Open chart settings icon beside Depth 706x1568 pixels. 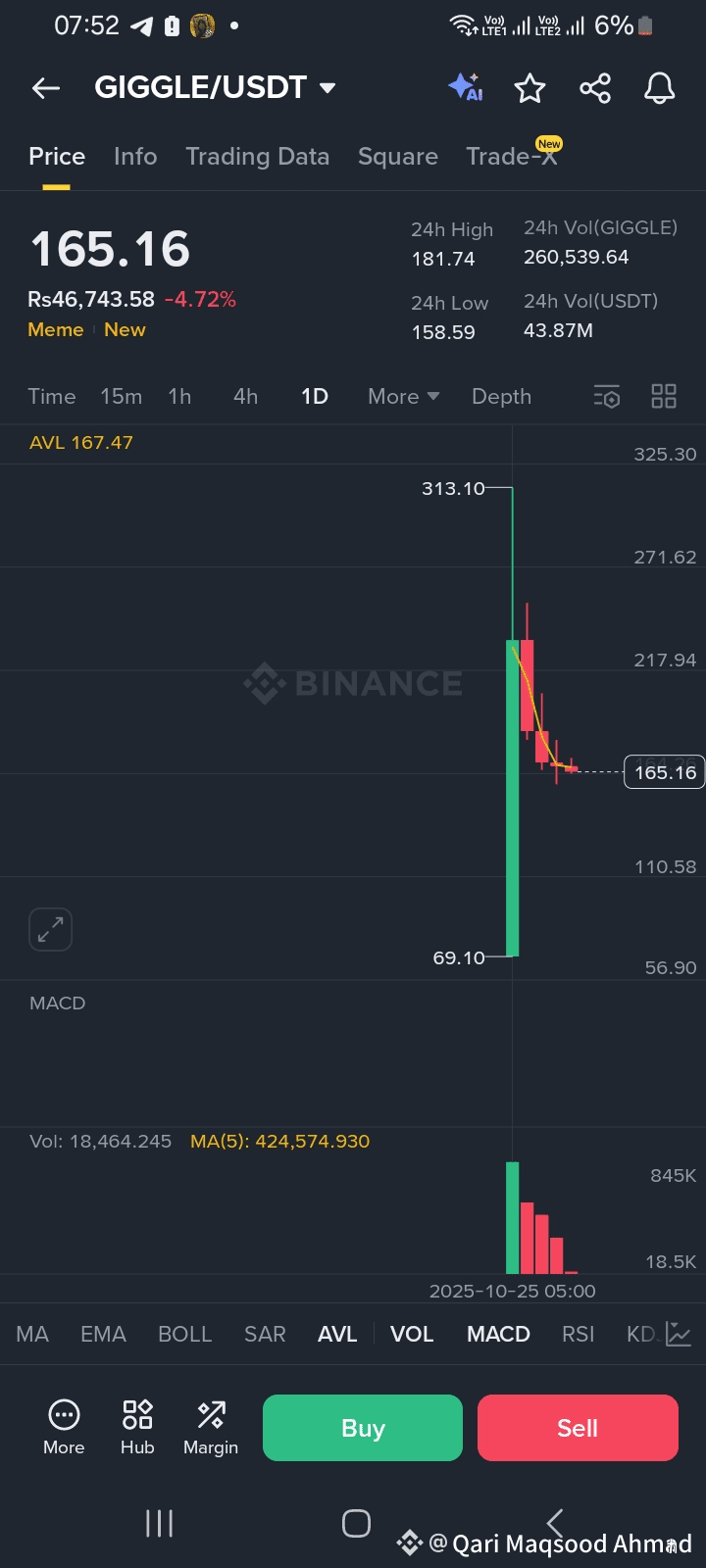coord(607,396)
